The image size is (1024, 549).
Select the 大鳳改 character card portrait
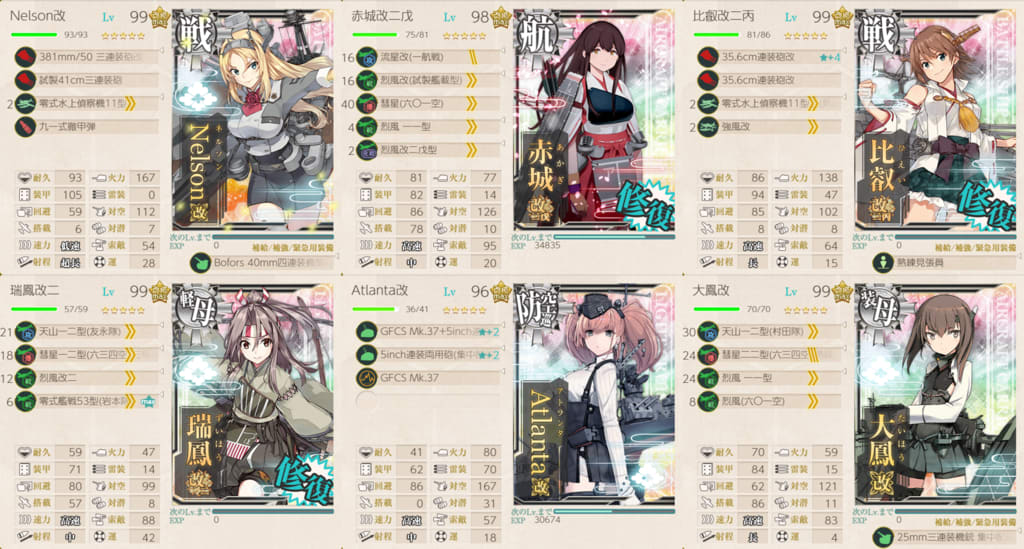point(936,395)
